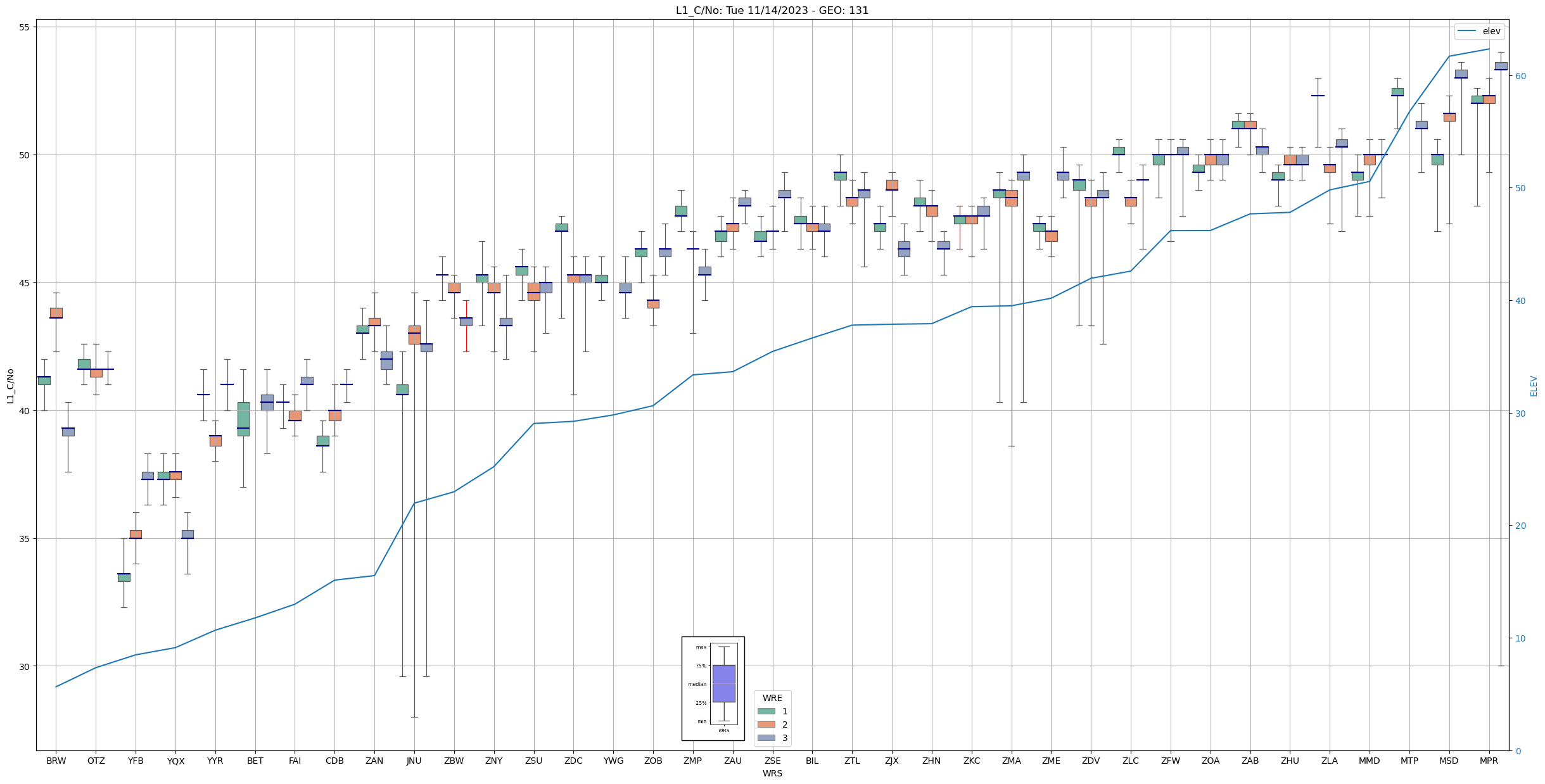Click the YYR x-axis label

click(x=215, y=761)
